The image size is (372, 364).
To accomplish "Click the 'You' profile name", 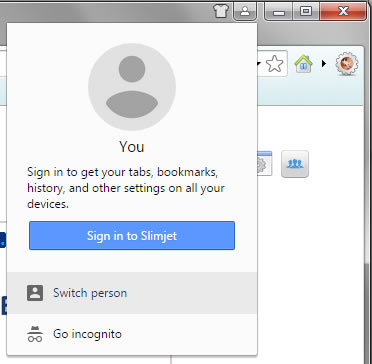I will [x=132, y=147].
